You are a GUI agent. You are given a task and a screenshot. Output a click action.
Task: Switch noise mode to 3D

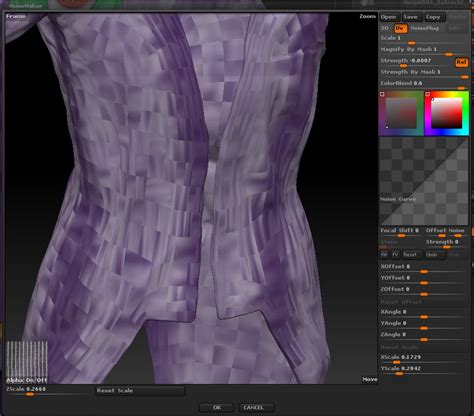(x=385, y=28)
